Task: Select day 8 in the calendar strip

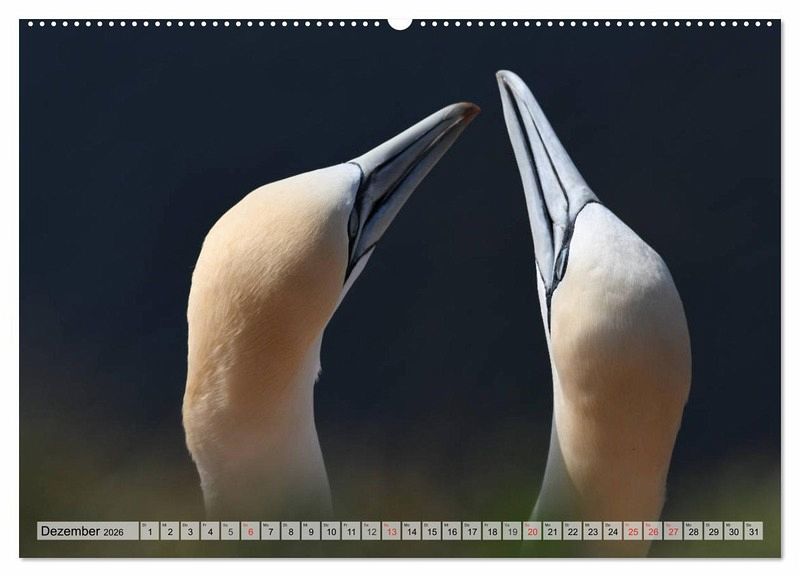Action: pos(291,531)
